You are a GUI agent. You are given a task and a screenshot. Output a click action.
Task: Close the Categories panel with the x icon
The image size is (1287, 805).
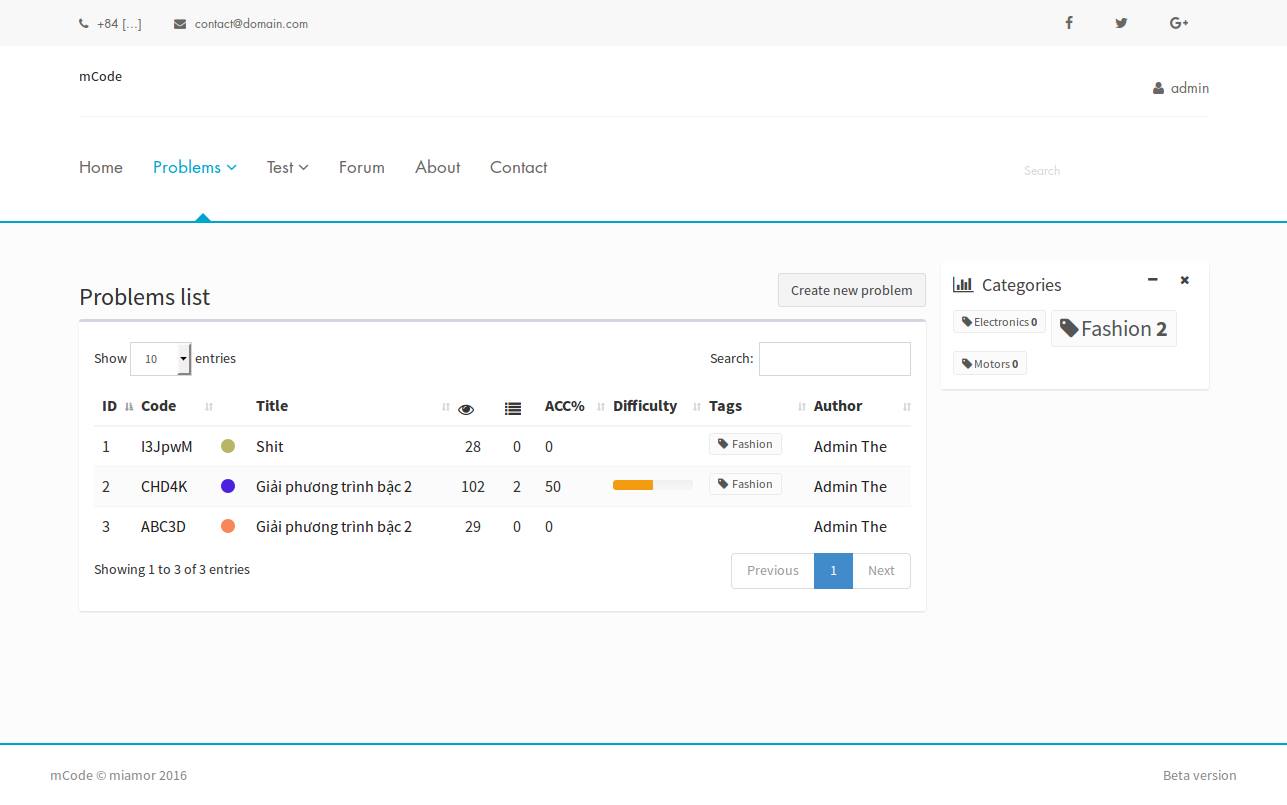tap(1185, 280)
